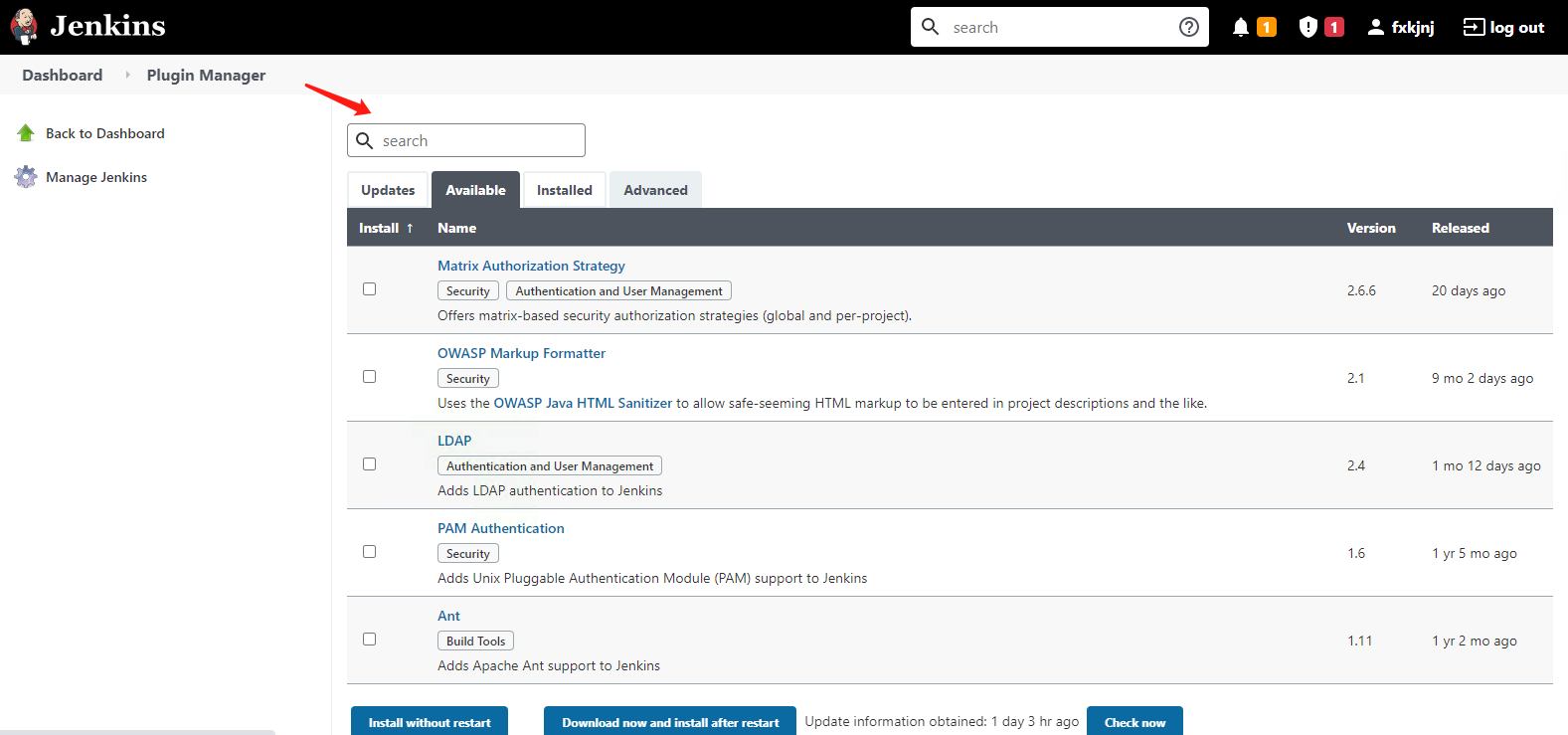Select the Ant plugin checkbox
Screen dimensions: 1568x735
370,640
